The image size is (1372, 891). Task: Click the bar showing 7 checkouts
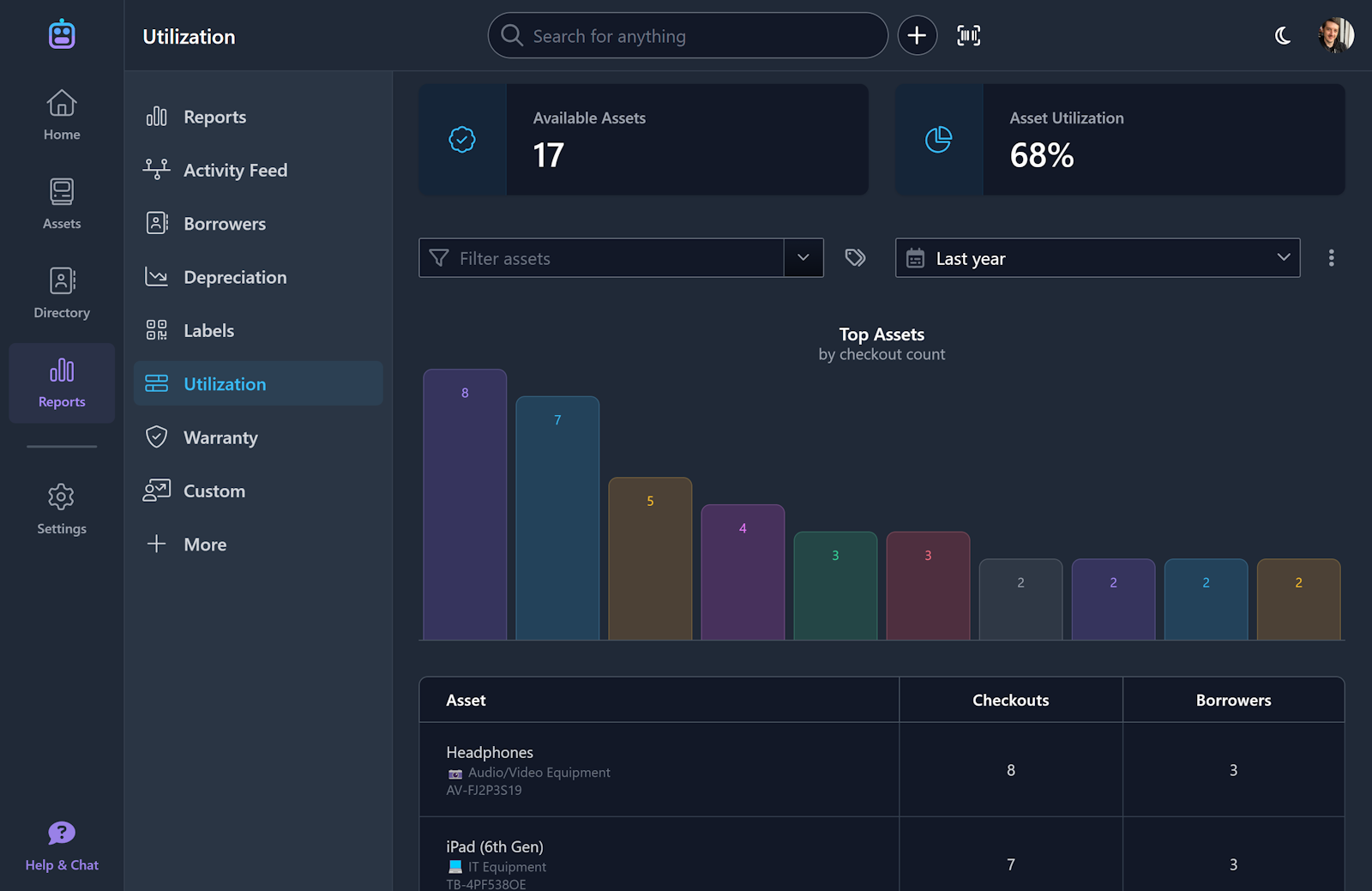click(557, 518)
